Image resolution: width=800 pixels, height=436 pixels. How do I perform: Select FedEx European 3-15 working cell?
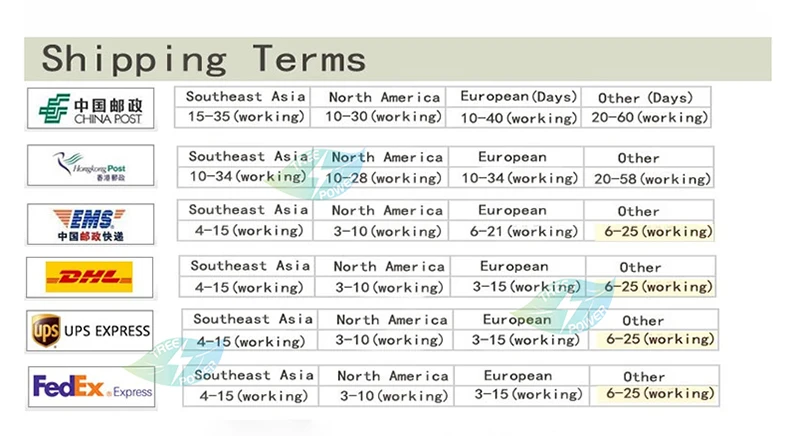point(522,395)
